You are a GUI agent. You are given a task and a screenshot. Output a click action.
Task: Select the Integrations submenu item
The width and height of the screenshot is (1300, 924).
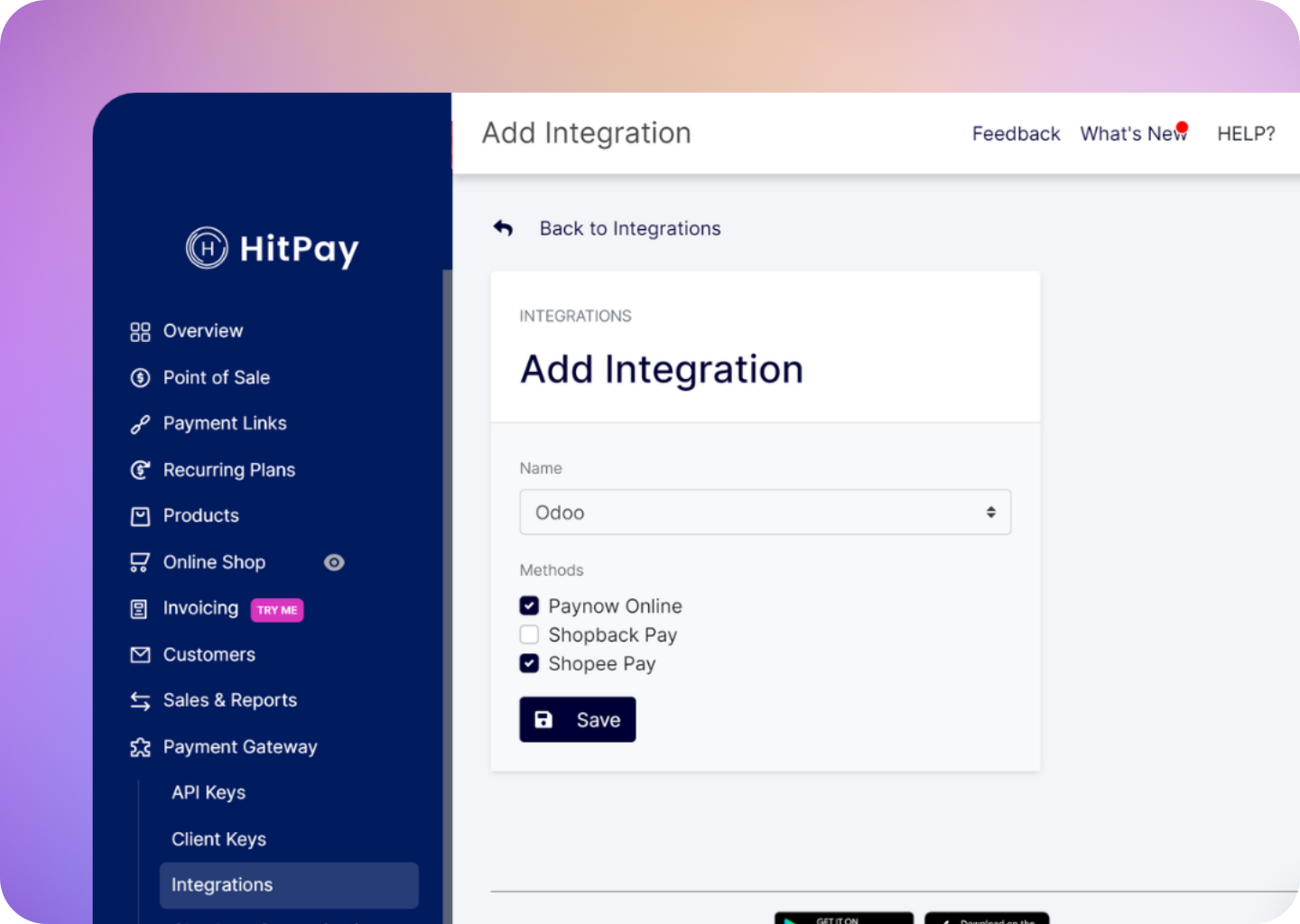289,885
